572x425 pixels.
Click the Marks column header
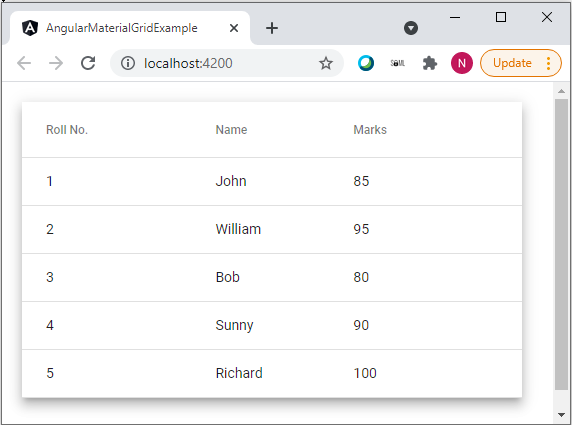coord(370,130)
